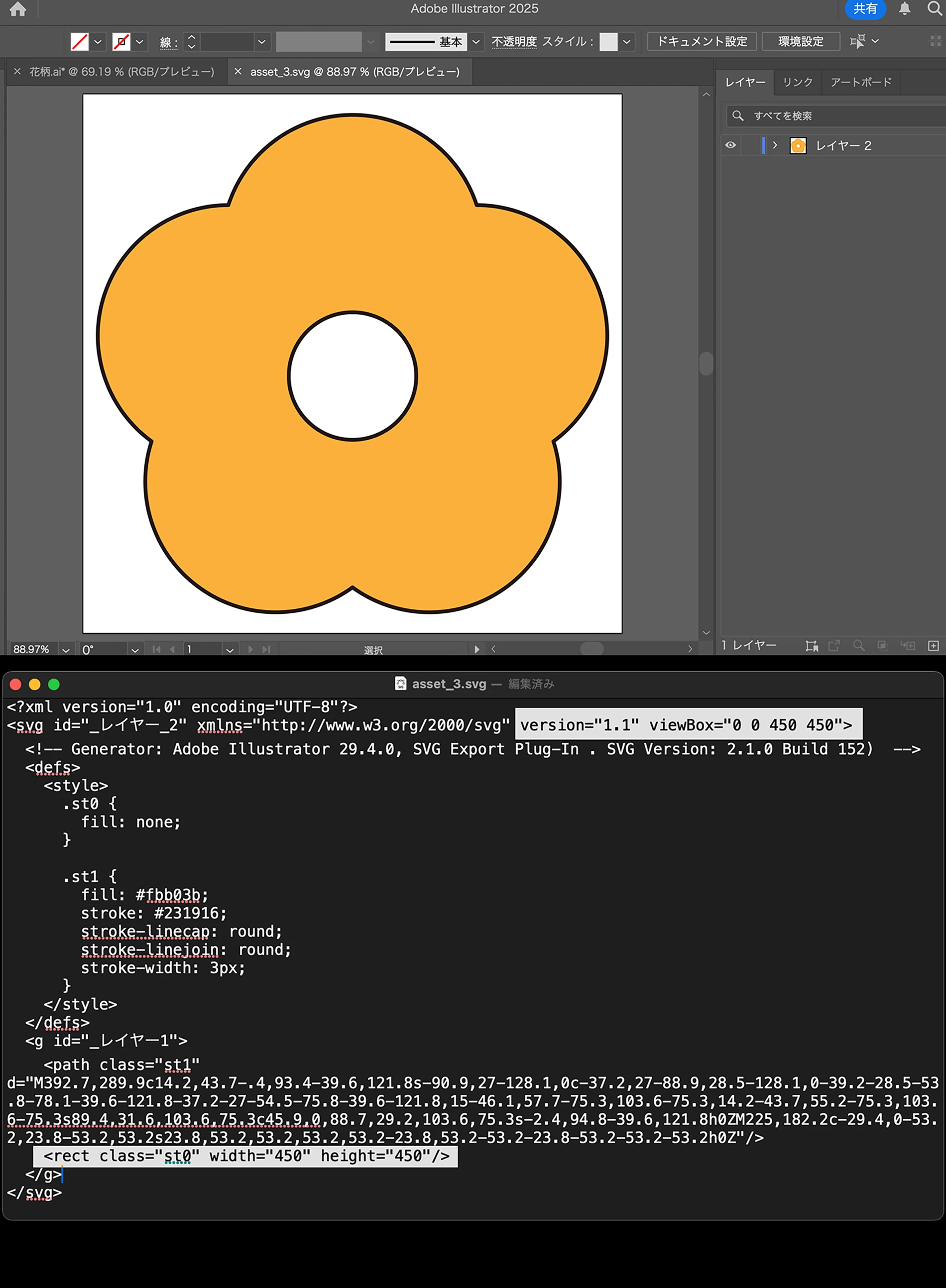Click the stroke color swatch in control bar
The image size is (946, 1288).
tap(121, 41)
